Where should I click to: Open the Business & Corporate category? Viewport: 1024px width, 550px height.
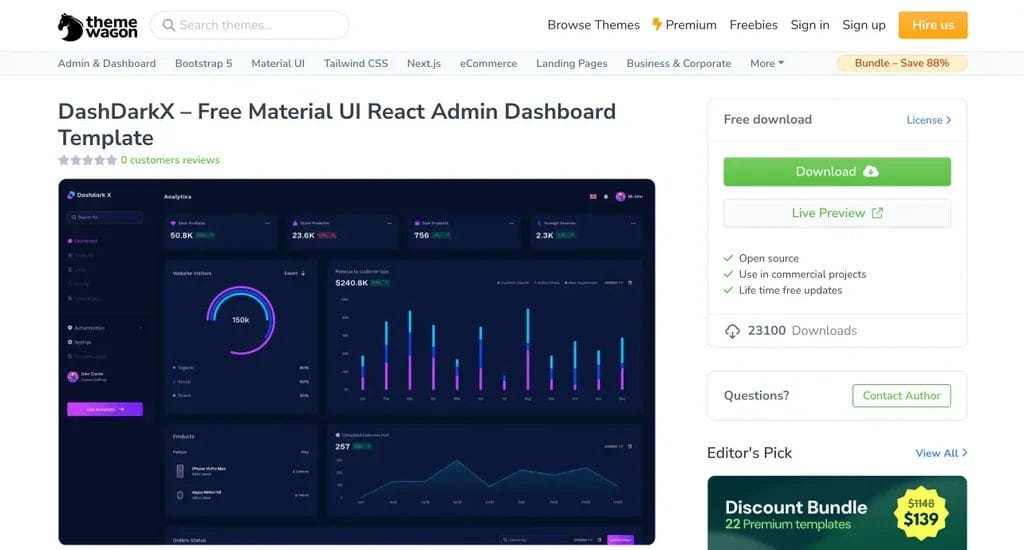pyautogui.click(x=679, y=63)
